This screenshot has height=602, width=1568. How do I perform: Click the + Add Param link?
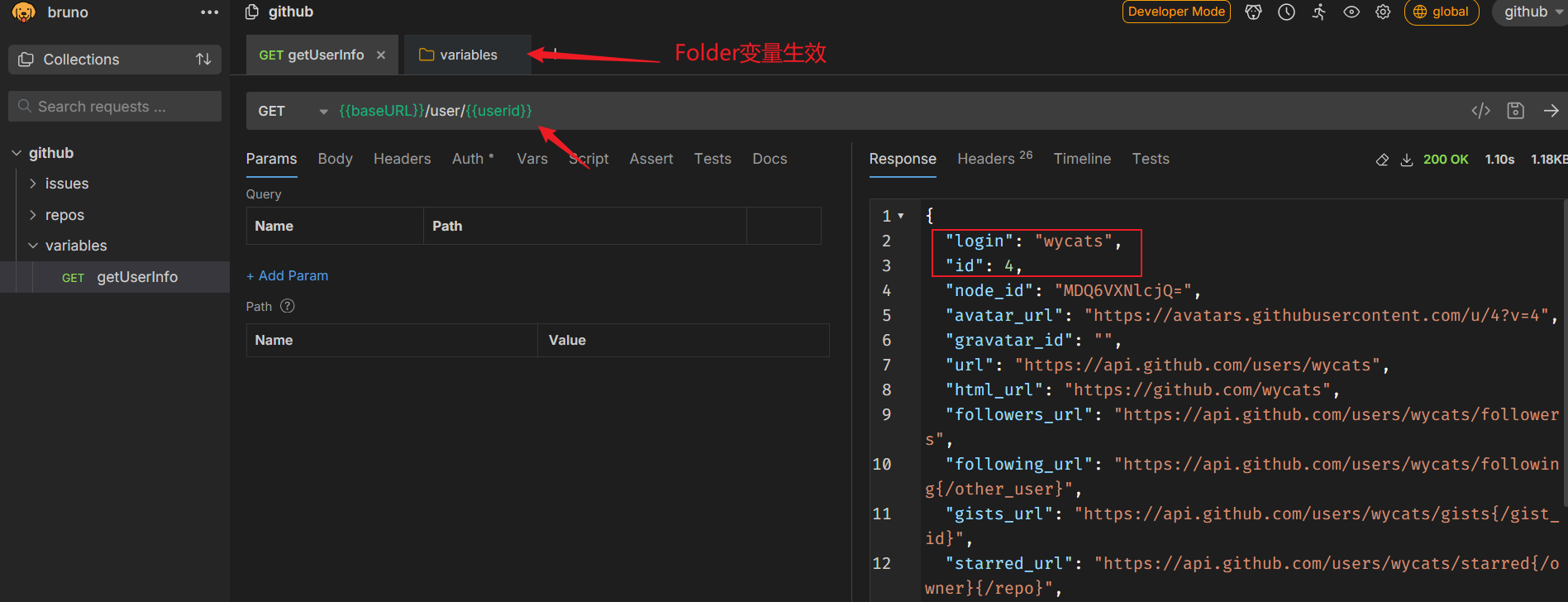287,275
